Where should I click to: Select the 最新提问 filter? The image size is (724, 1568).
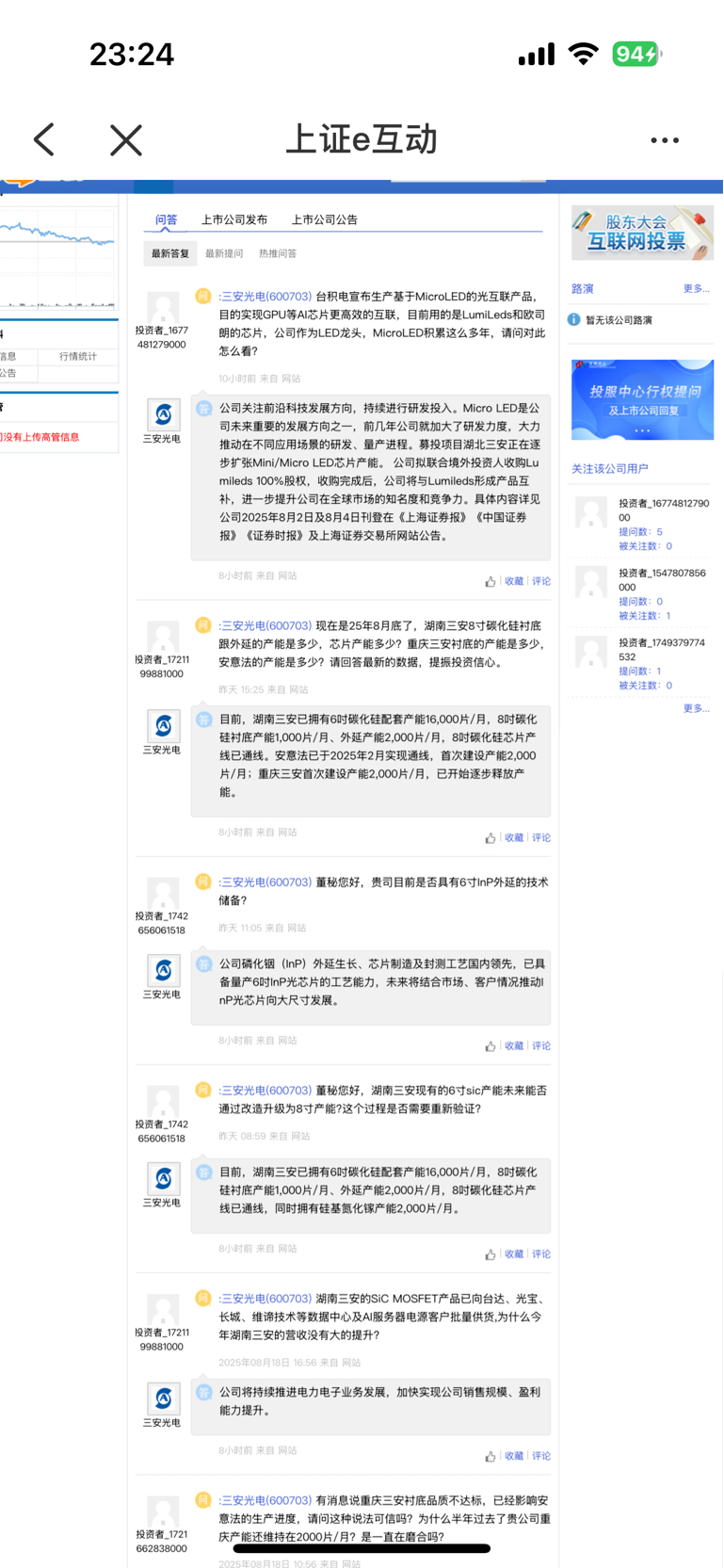click(x=224, y=253)
